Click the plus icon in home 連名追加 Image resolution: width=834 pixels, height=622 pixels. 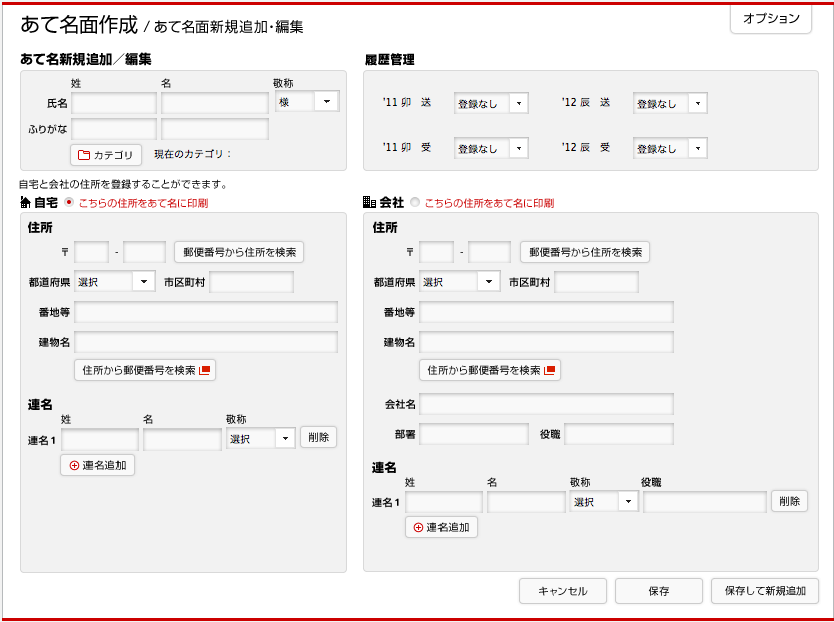coord(74,466)
